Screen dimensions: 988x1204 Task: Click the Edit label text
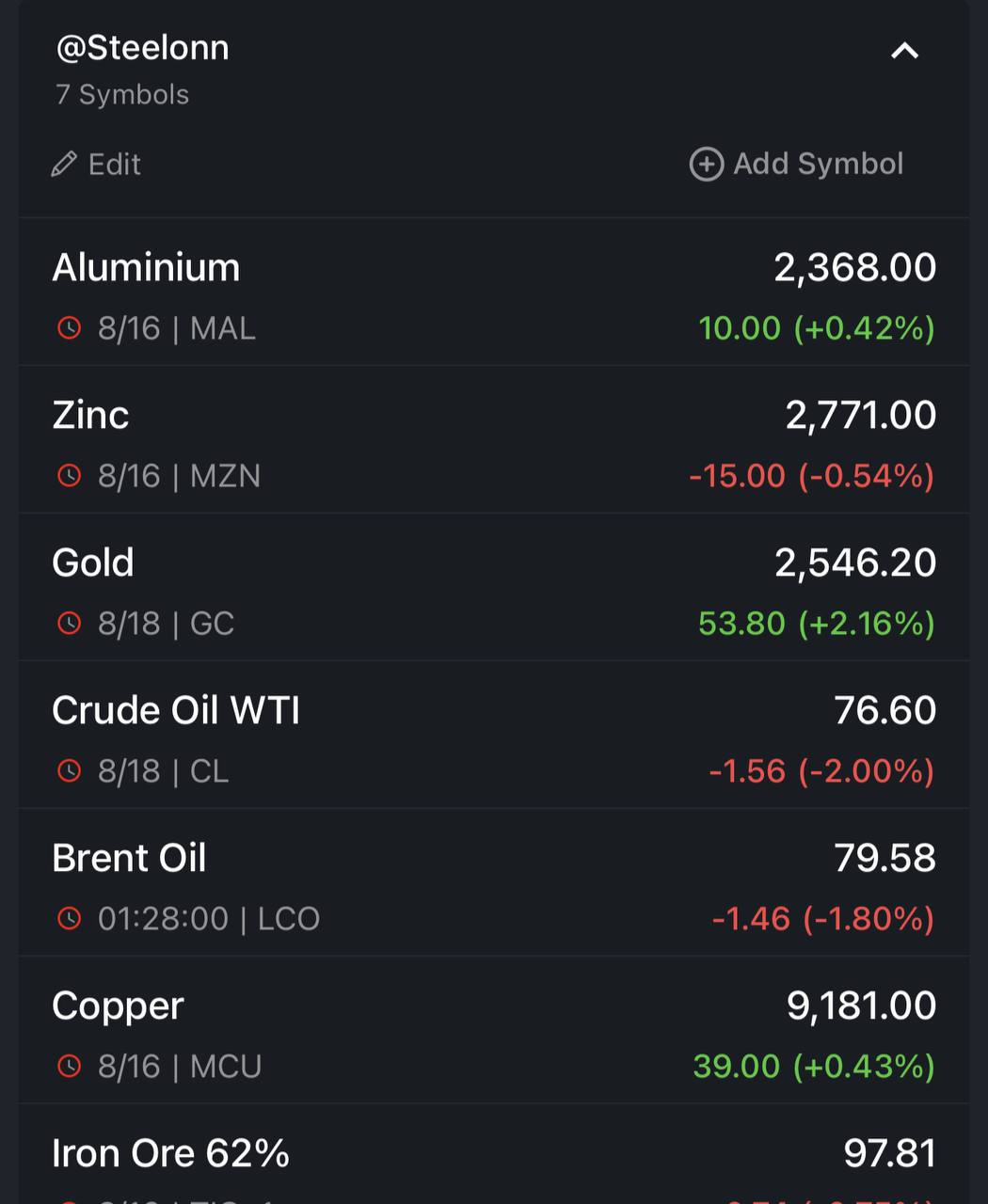pyautogui.click(x=115, y=165)
